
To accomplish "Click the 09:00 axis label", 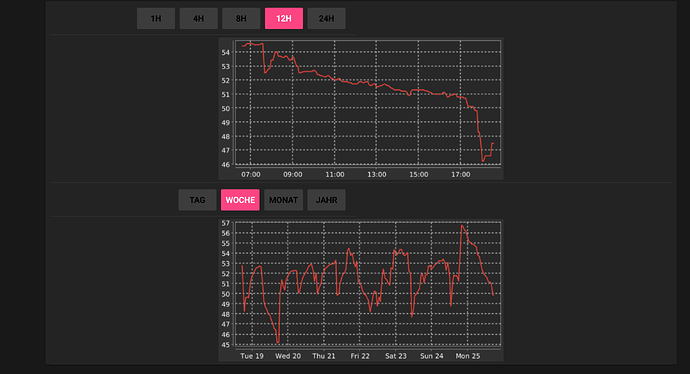I will click(x=293, y=175).
